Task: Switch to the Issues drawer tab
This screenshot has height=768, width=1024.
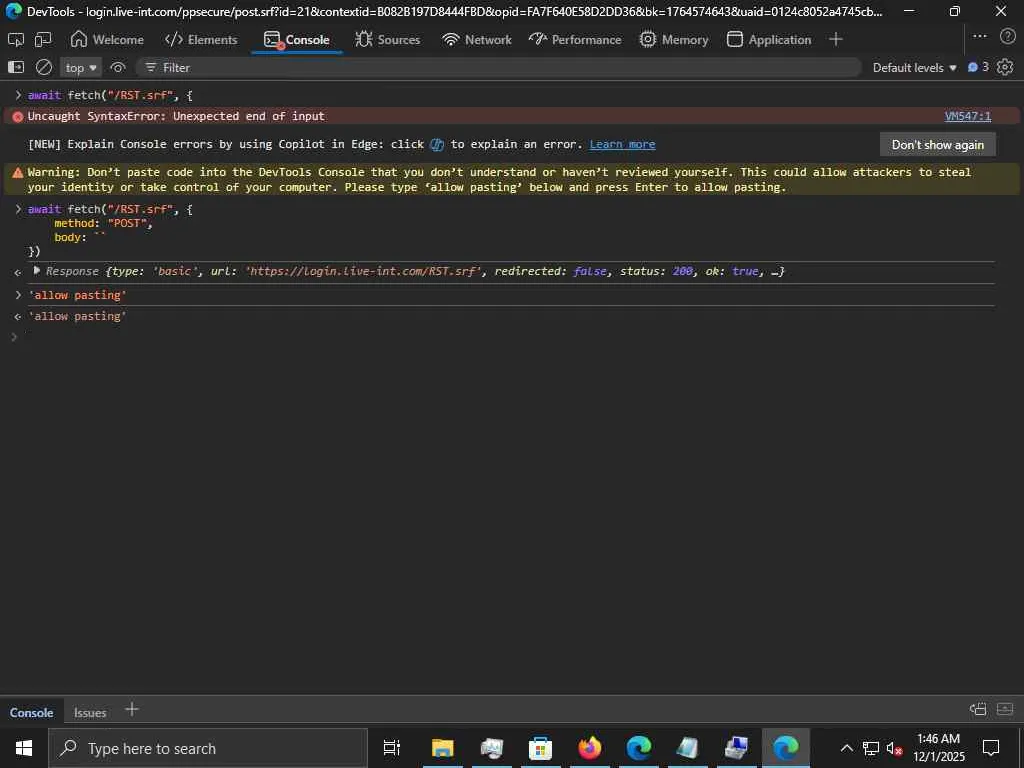Action: (x=90, y=712)
